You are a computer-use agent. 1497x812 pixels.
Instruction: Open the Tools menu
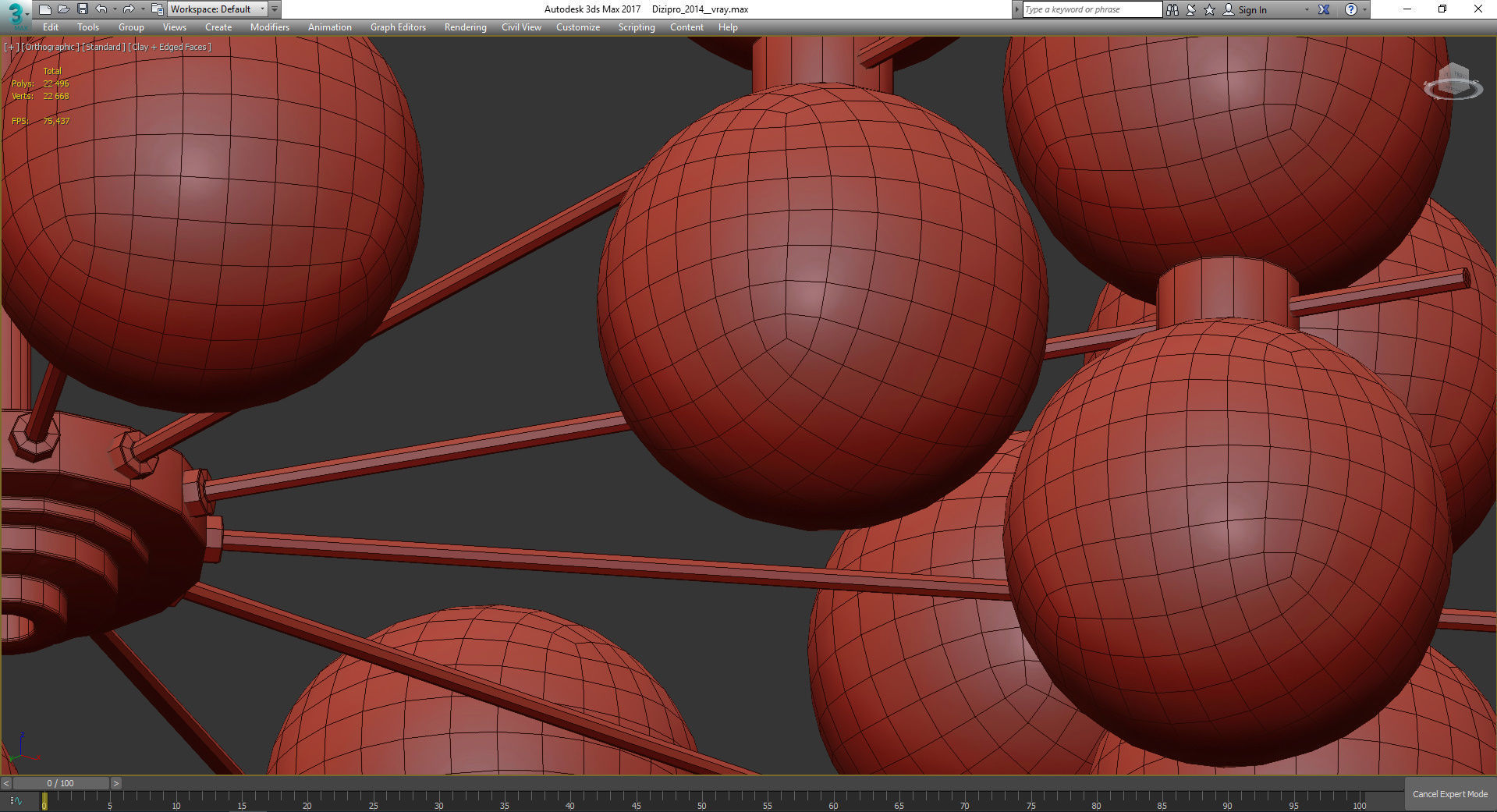[x=88, y=27]
